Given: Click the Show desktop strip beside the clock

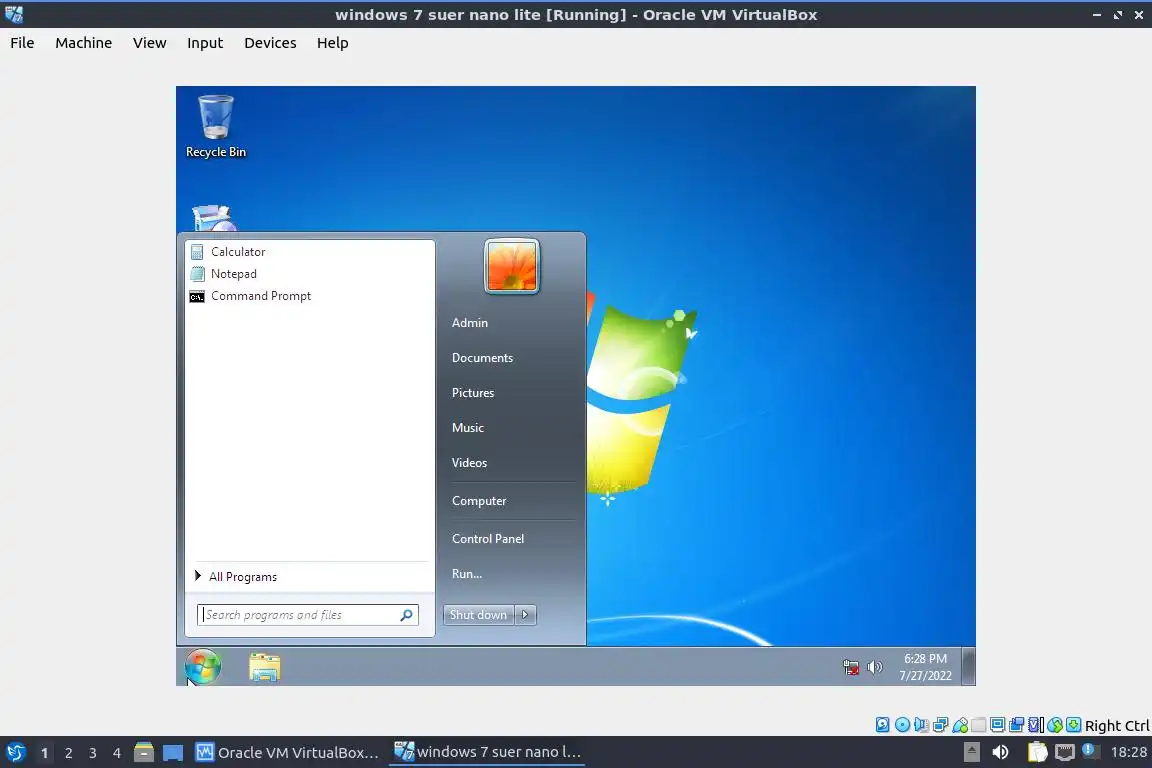Looking at the screenshot, I should [x=969, y=667].
